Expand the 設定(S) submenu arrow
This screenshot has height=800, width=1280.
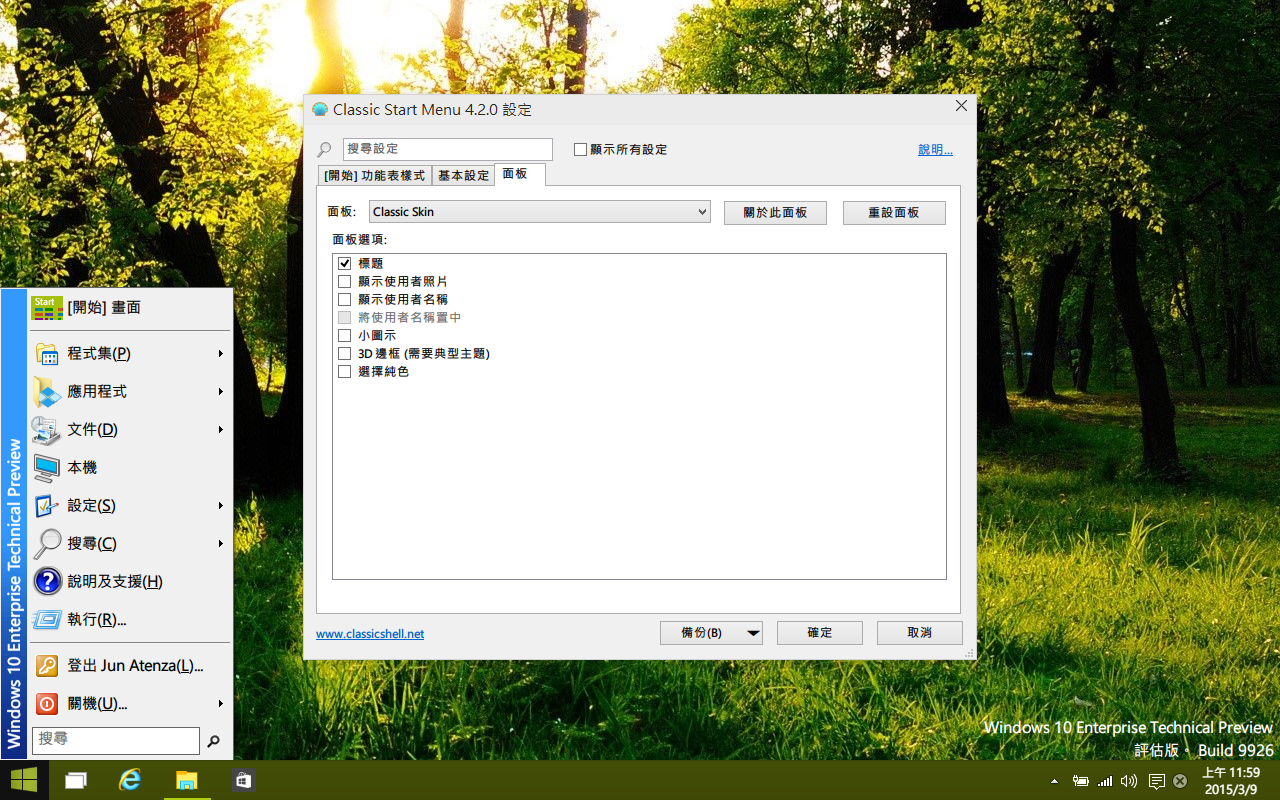[221, 506]
